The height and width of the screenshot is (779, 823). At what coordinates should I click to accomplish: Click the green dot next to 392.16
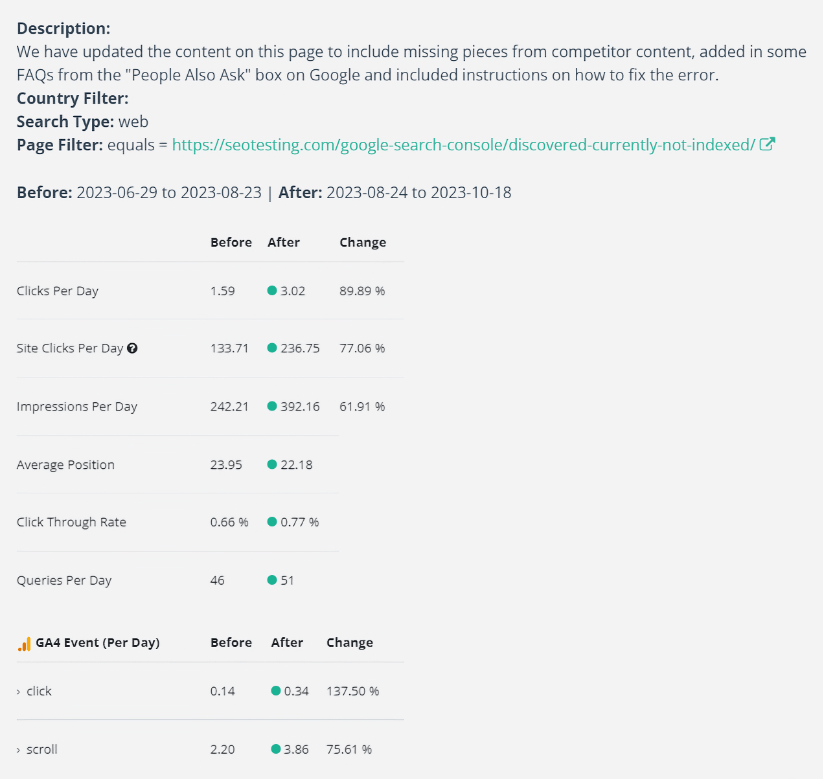click(272, 407)
